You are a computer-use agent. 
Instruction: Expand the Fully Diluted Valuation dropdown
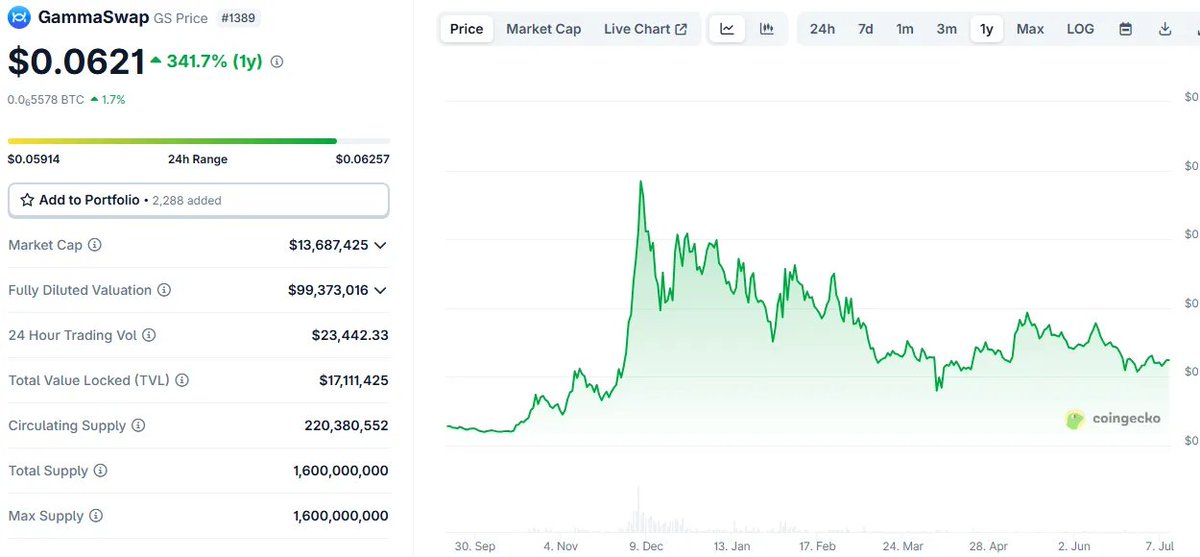[x=380, y=290]
